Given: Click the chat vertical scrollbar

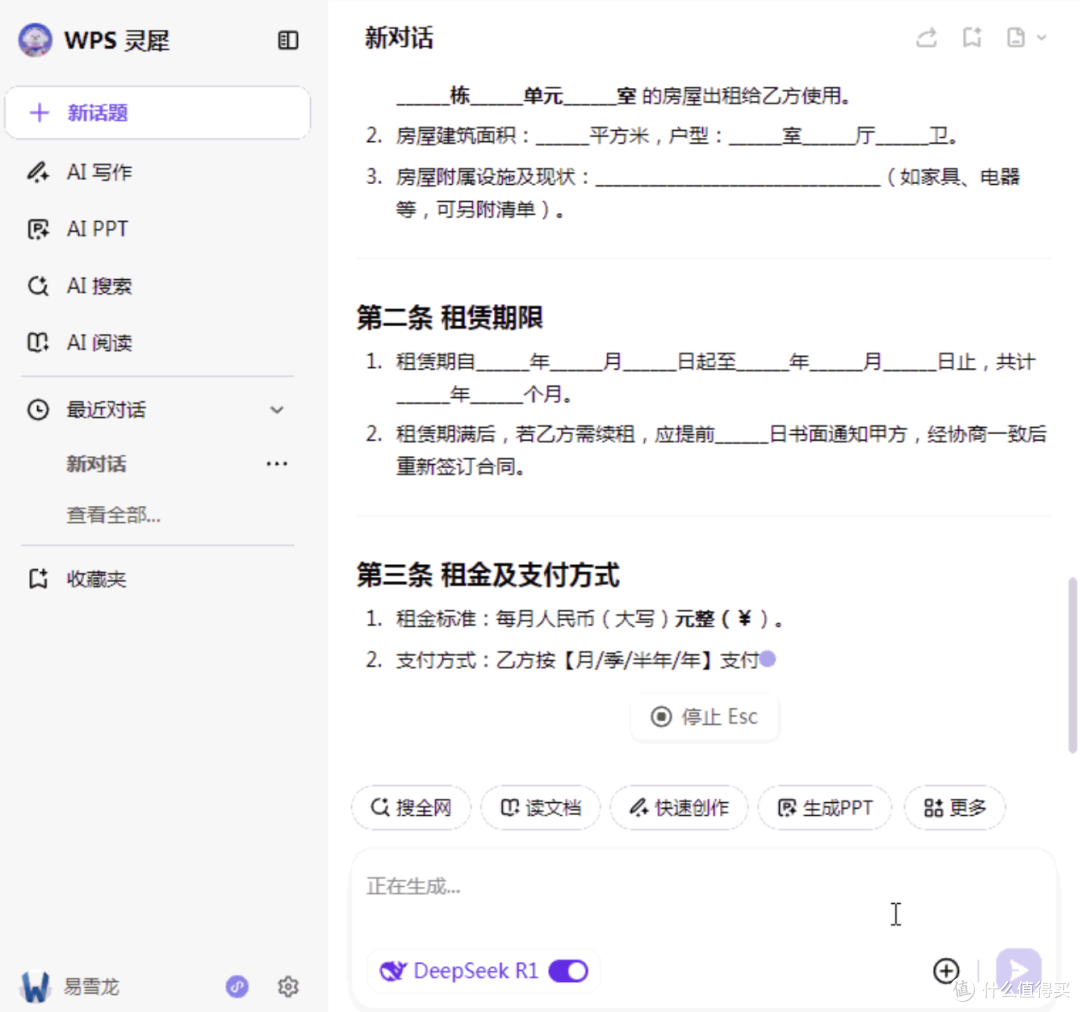Looking at the screenshot, I should [x=1072, y=665].
